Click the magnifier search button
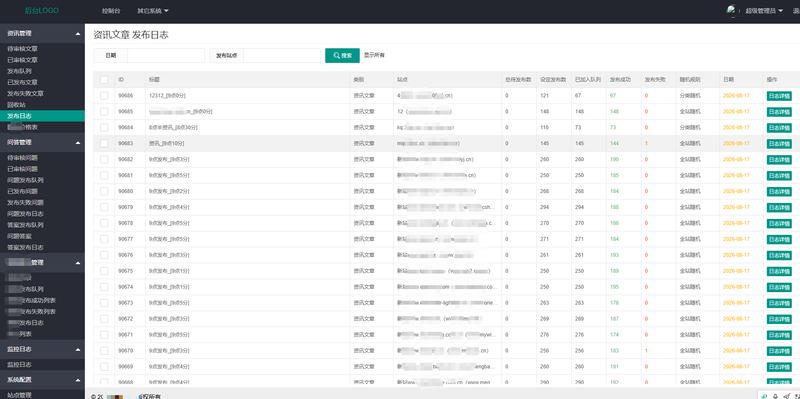 tap(342, 55)
